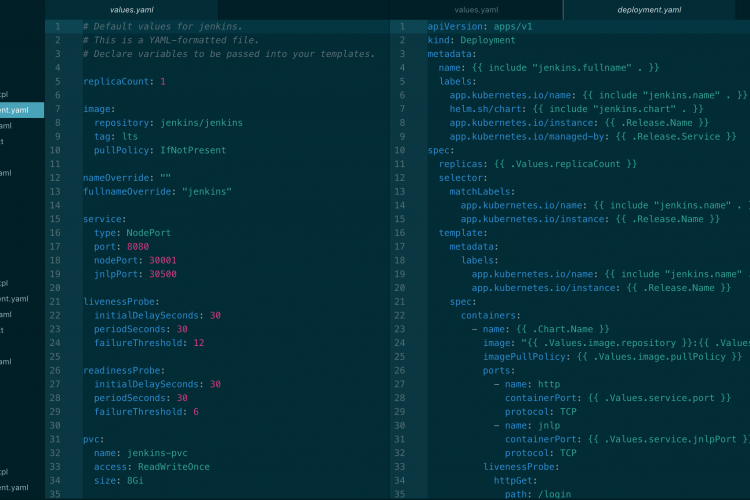Click the 'service:' key in values.yaml

click(105, 219)
